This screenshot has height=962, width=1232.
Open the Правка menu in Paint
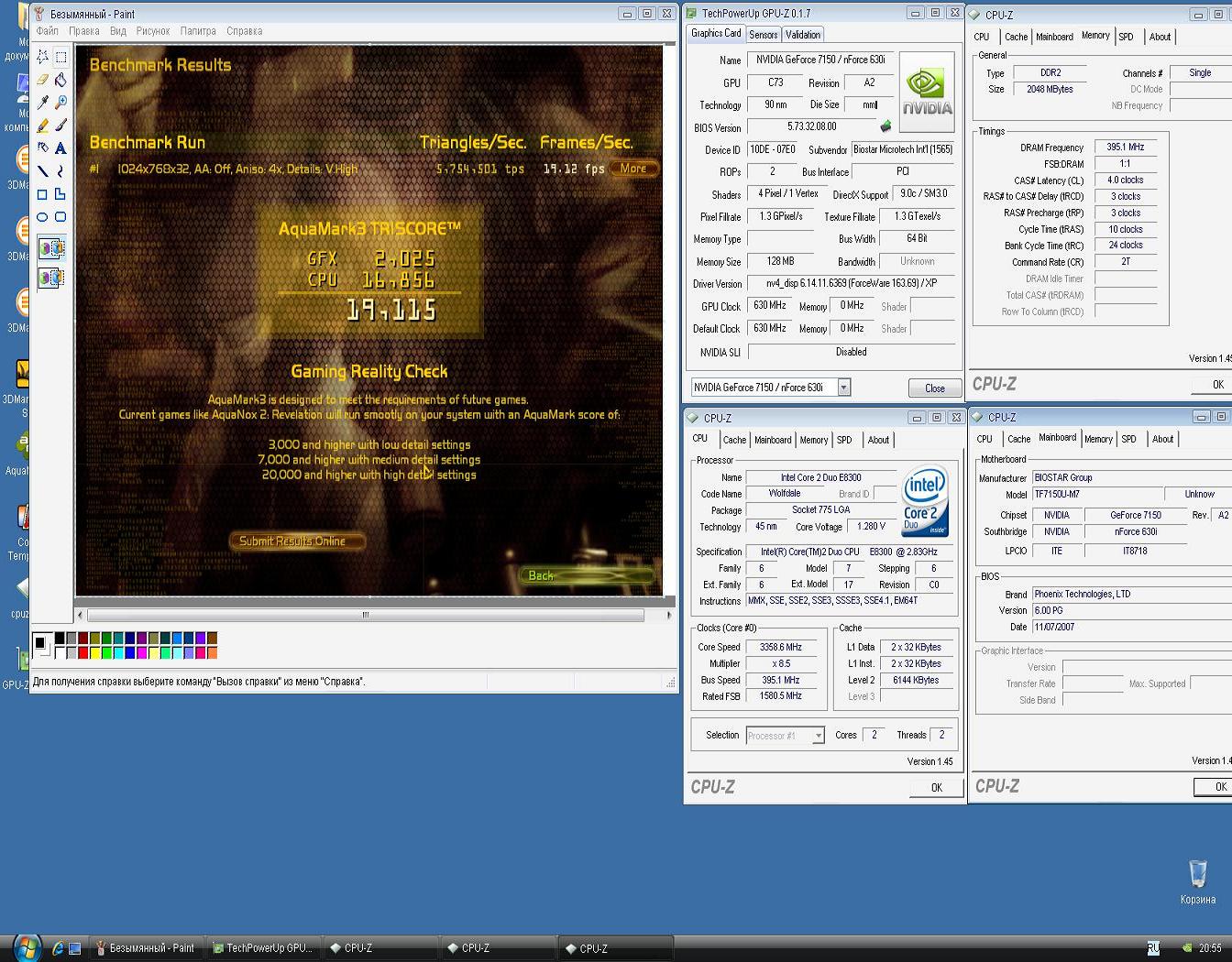tap(84, 31)
